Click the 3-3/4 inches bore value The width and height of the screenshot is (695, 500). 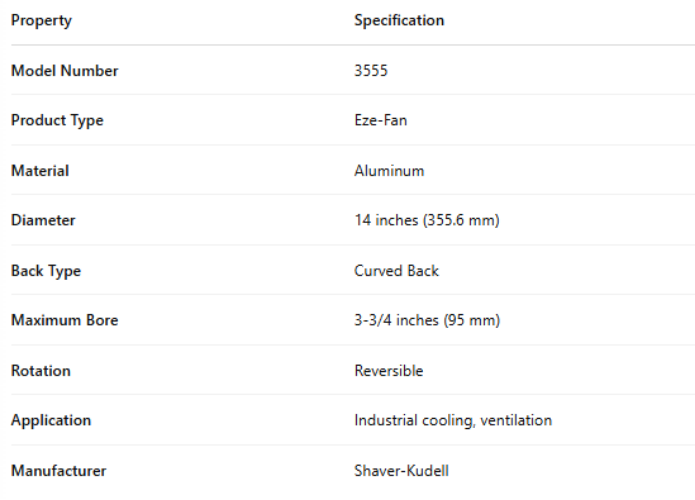point(427,321)
